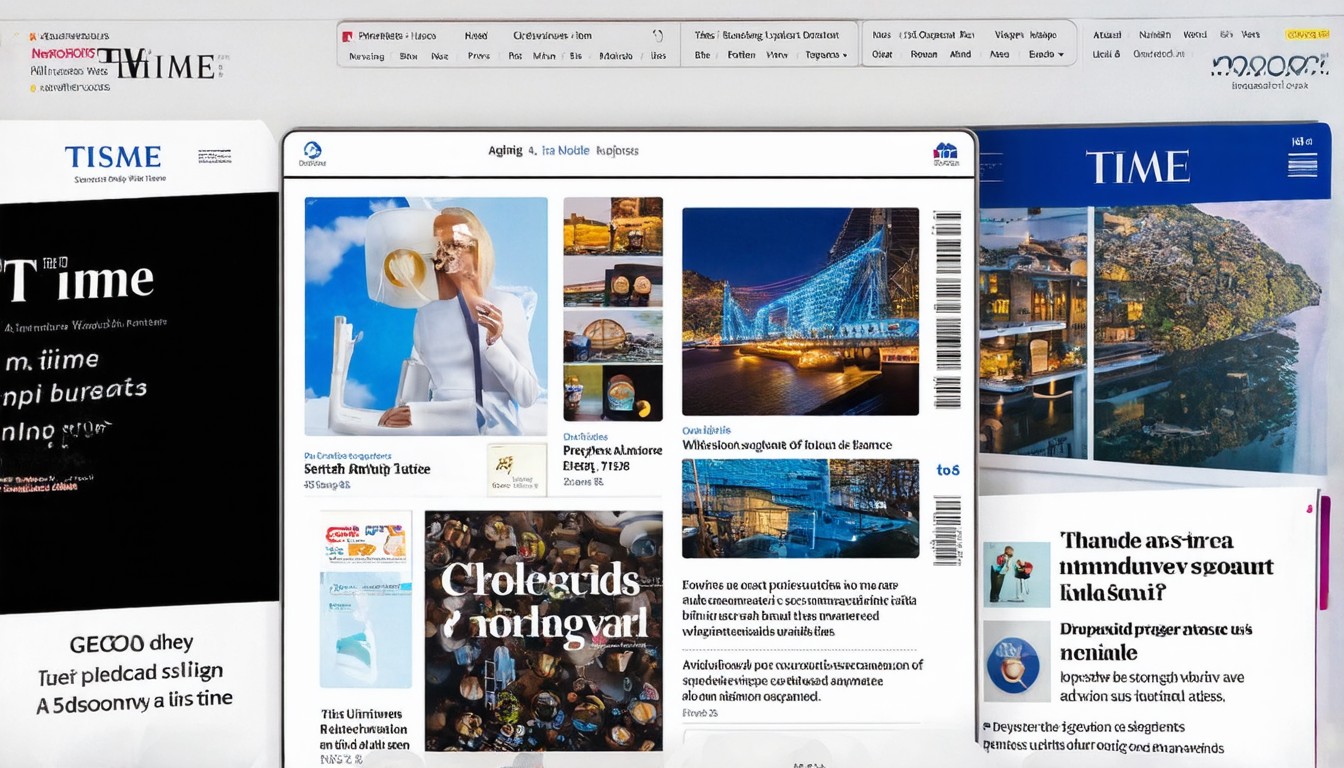Open the 'Wikieslon' headline under bridge photo

[787, 445]
